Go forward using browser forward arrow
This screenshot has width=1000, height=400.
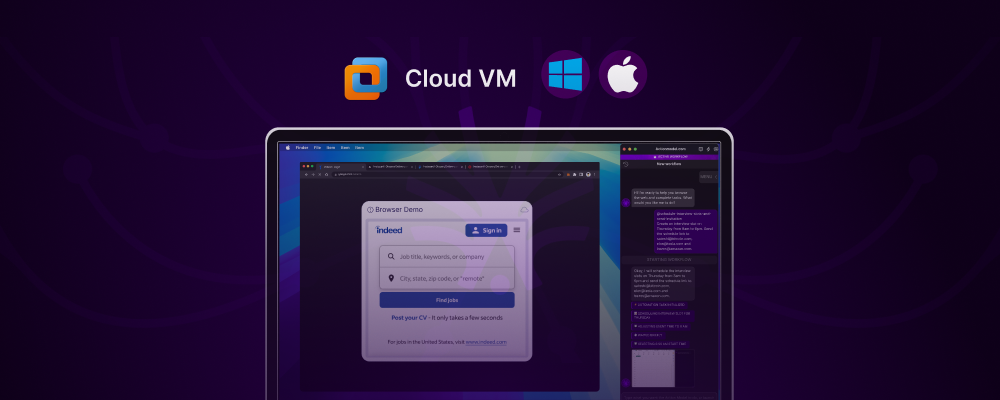point(313,174)
